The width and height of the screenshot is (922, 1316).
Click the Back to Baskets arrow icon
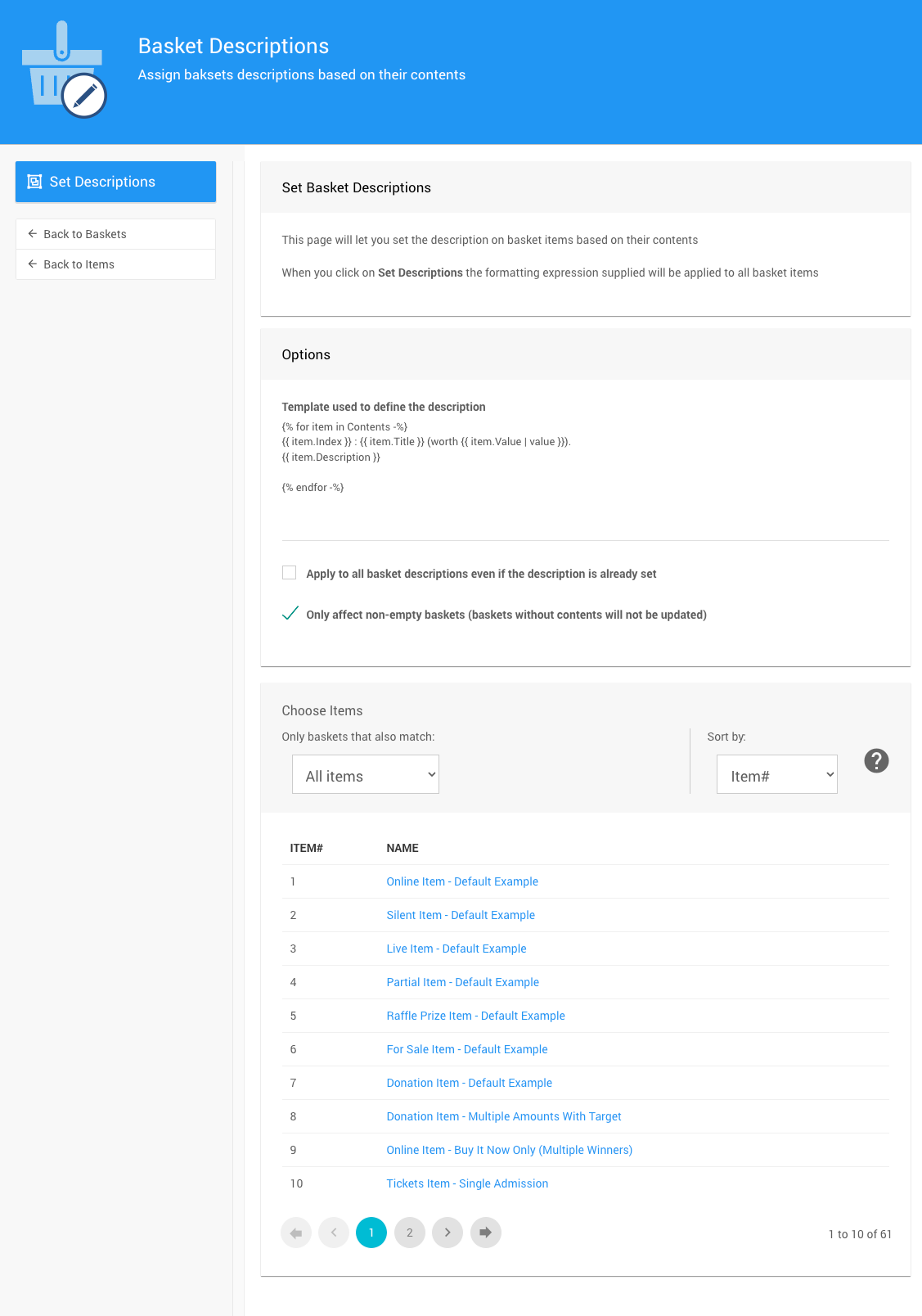[33, 234]
